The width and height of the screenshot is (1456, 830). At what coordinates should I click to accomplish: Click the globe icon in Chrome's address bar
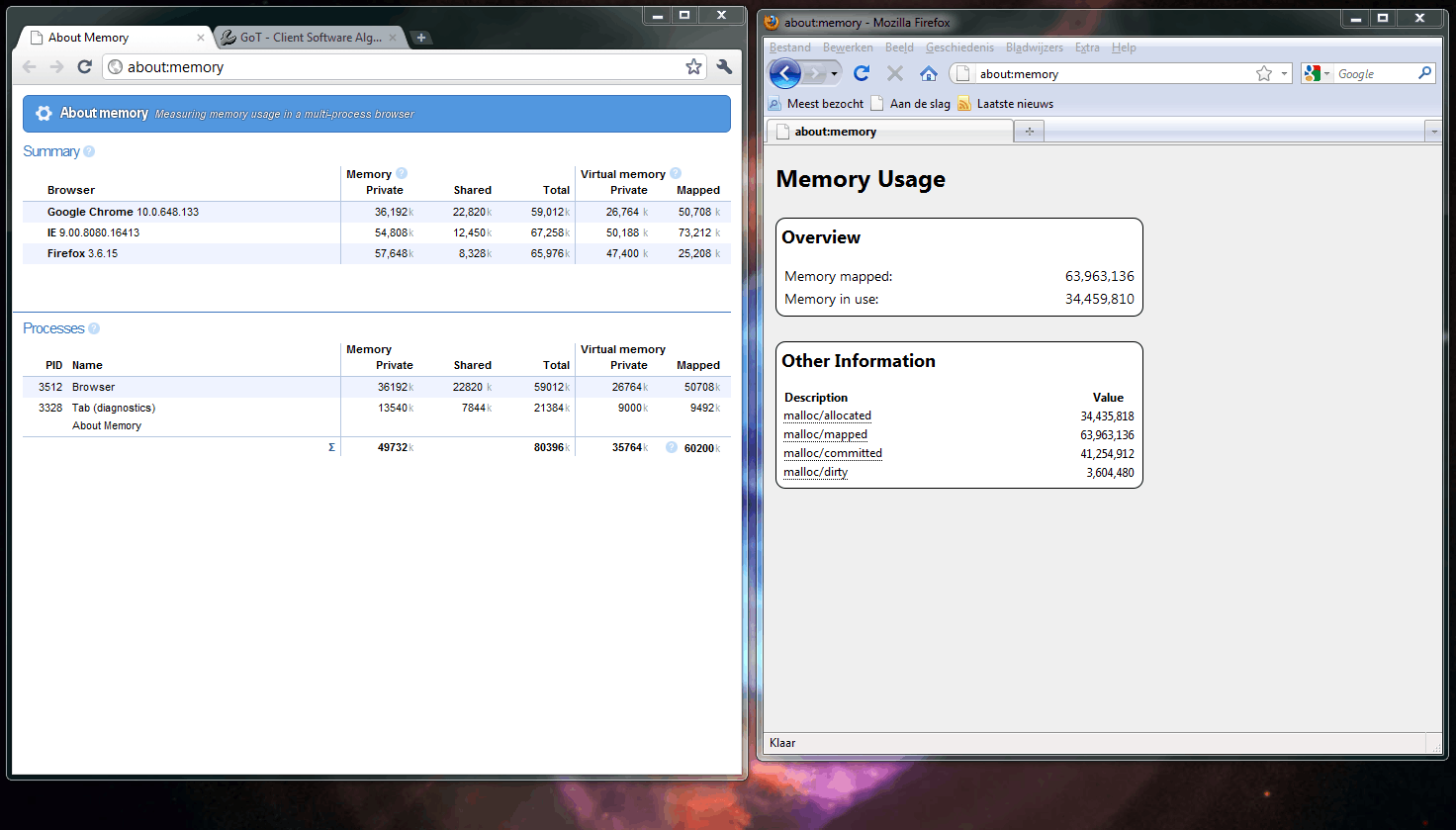click(x=116, y=67)
